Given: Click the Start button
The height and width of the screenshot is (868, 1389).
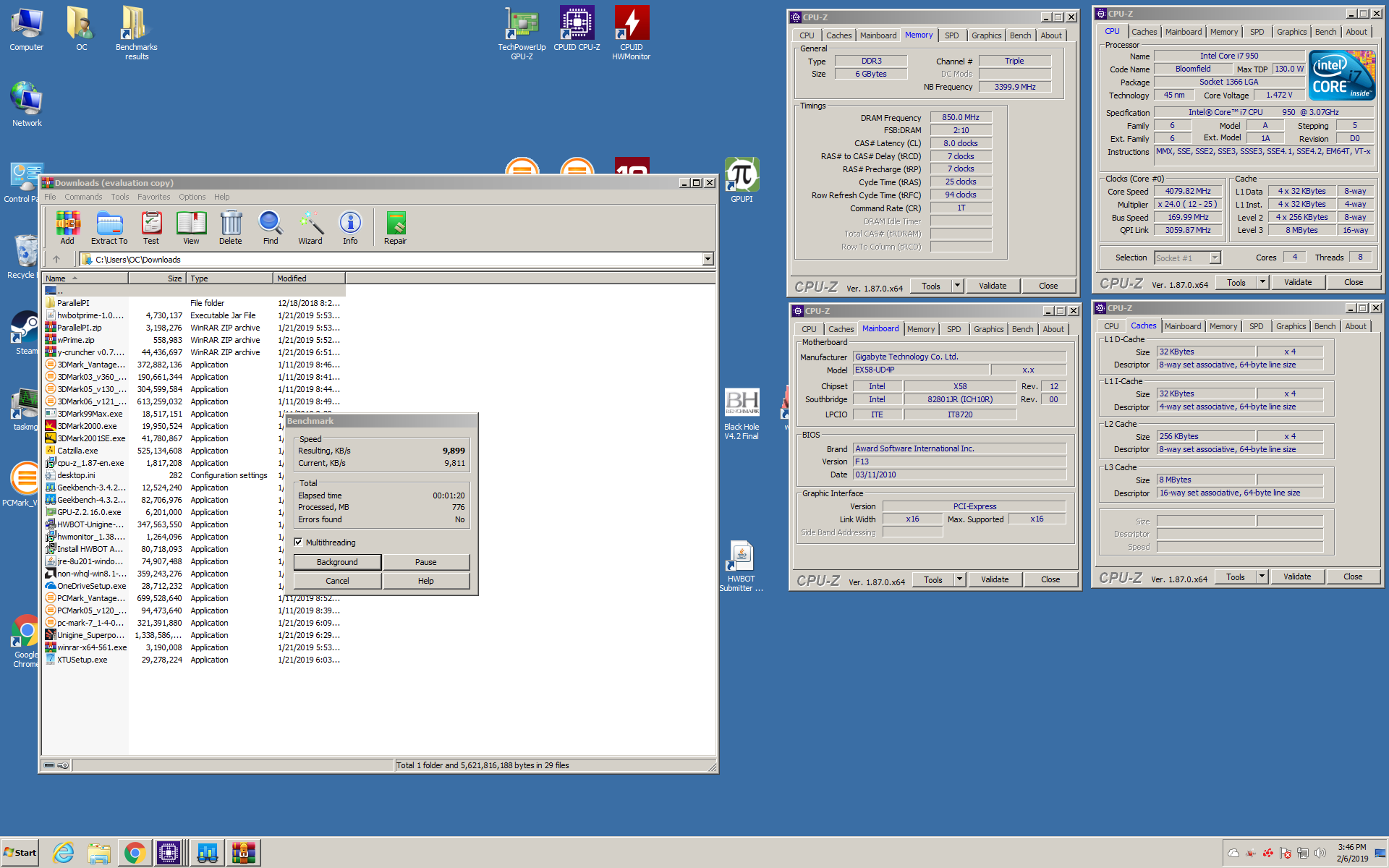Looking at the screenshot, I should pyautogui.click(x=20, y=853).
